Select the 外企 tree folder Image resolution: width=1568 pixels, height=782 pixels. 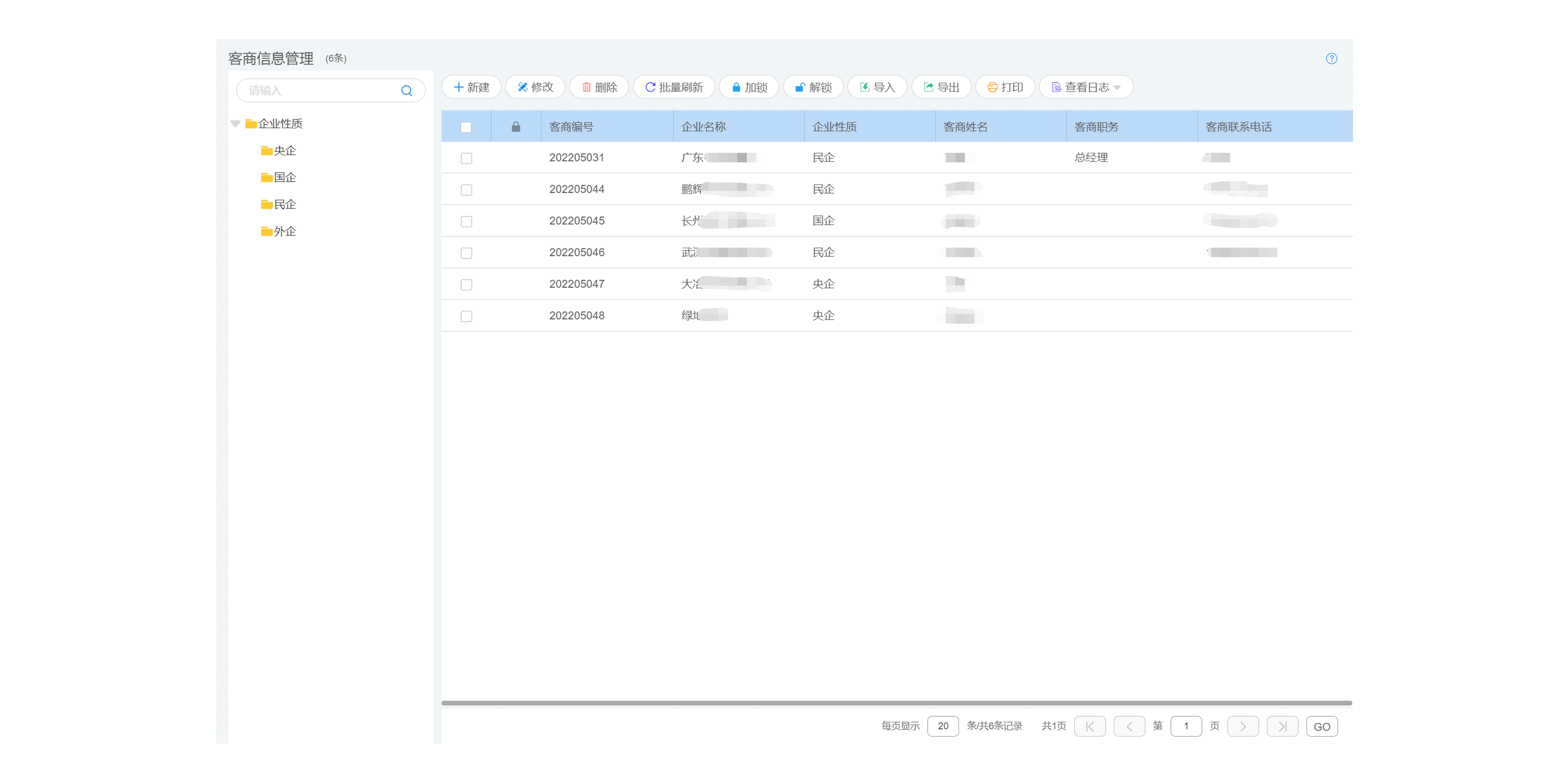point(284,231)
